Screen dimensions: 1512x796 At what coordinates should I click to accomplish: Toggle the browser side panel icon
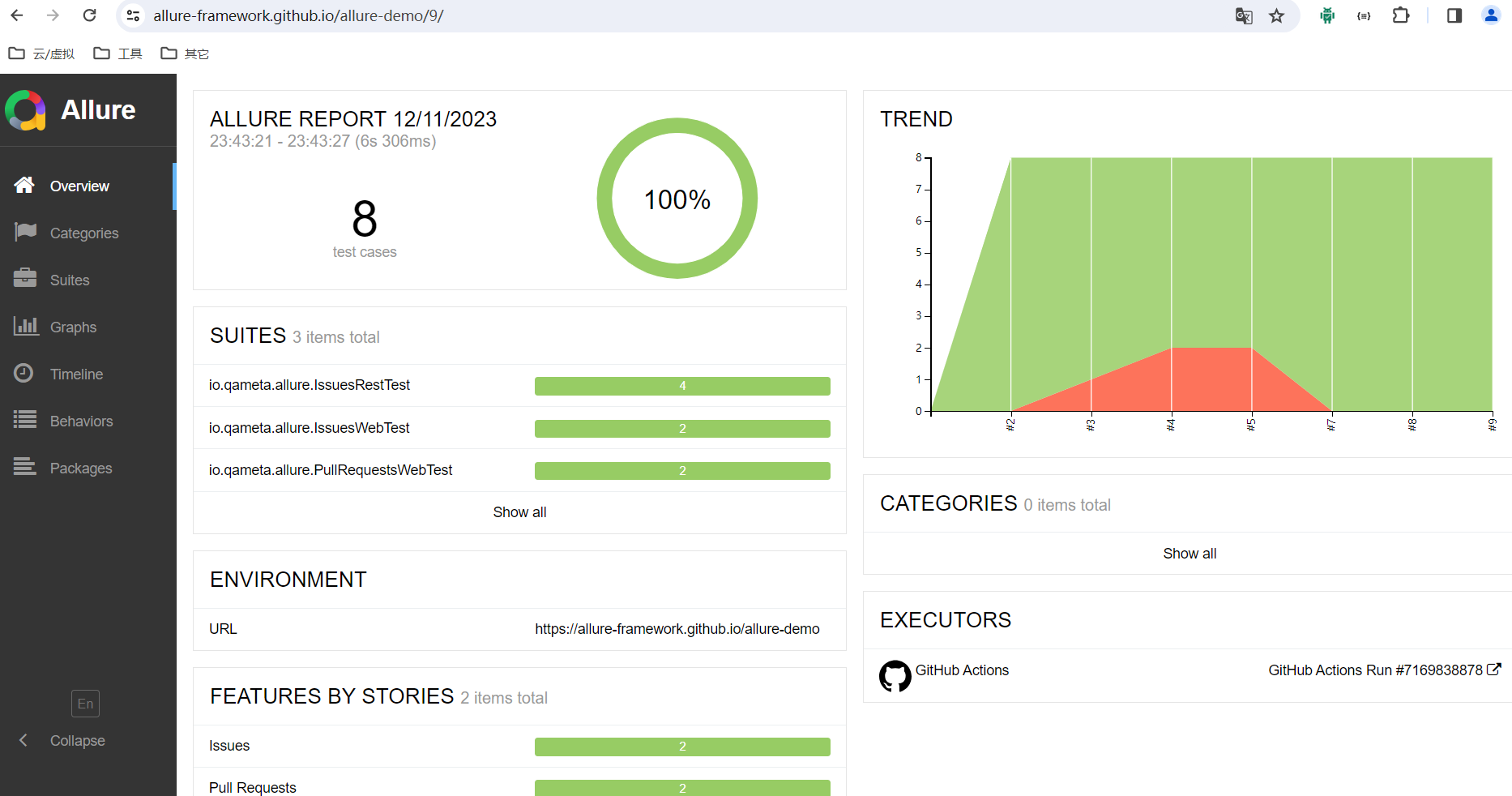click(x=1454, y=15)
